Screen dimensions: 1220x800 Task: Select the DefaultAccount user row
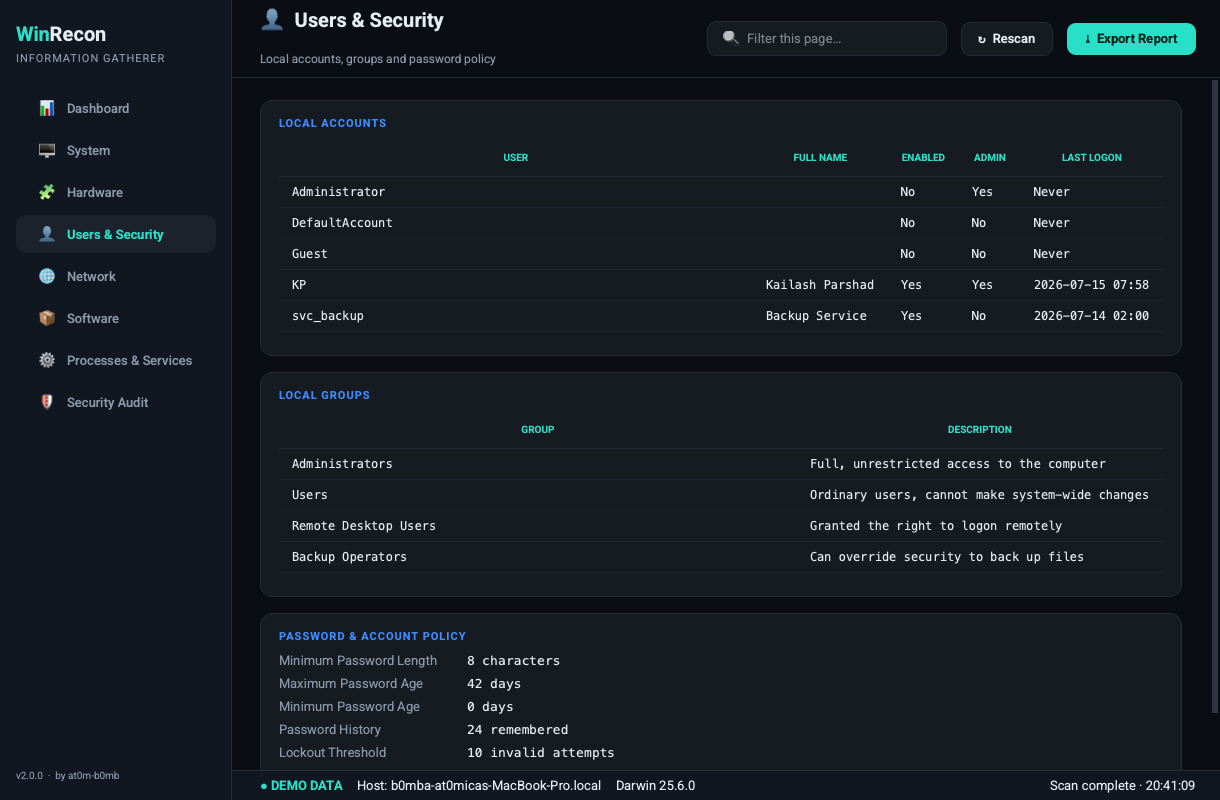click(721, 223)
